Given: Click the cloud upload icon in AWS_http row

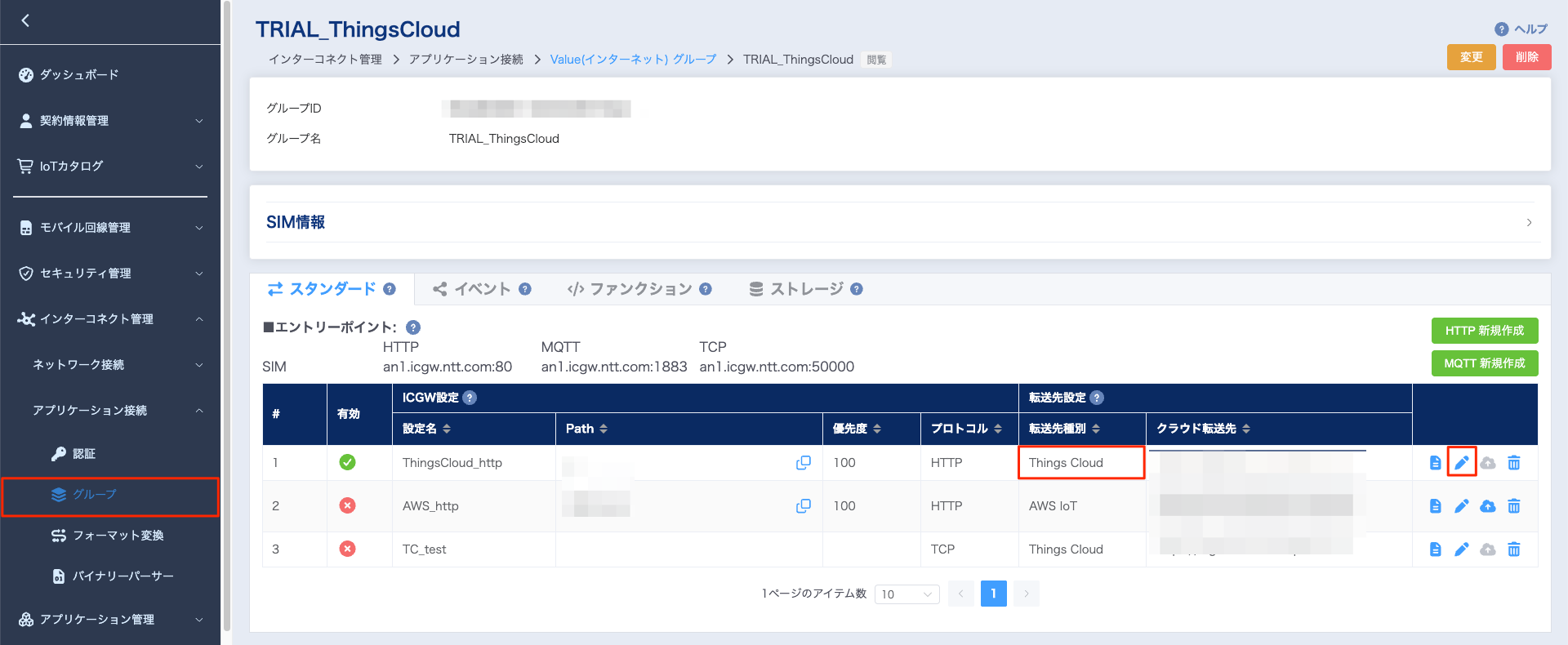Looking at the screenshot, I should click(1487, 506).
